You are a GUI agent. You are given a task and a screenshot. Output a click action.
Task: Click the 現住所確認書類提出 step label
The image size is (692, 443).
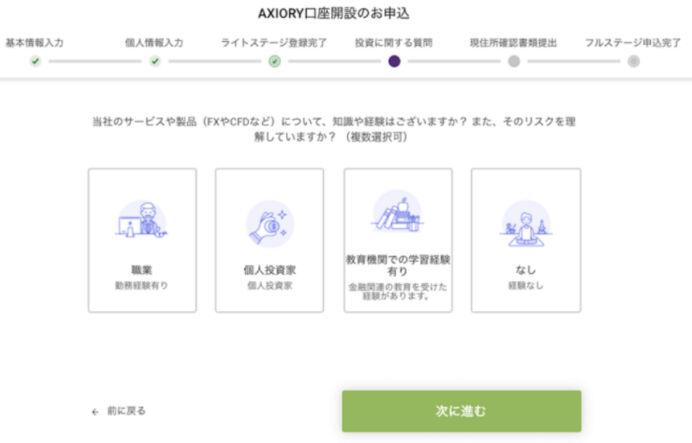point(513,43)
